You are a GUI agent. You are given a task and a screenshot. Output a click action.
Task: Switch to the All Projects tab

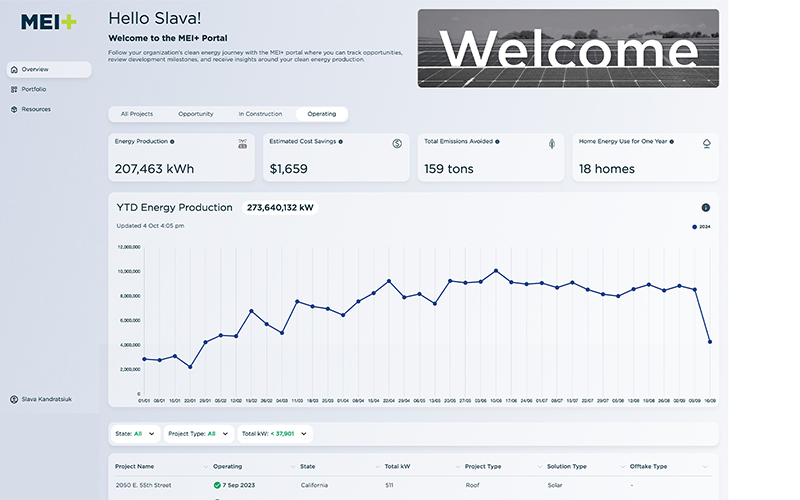point(137,114)
